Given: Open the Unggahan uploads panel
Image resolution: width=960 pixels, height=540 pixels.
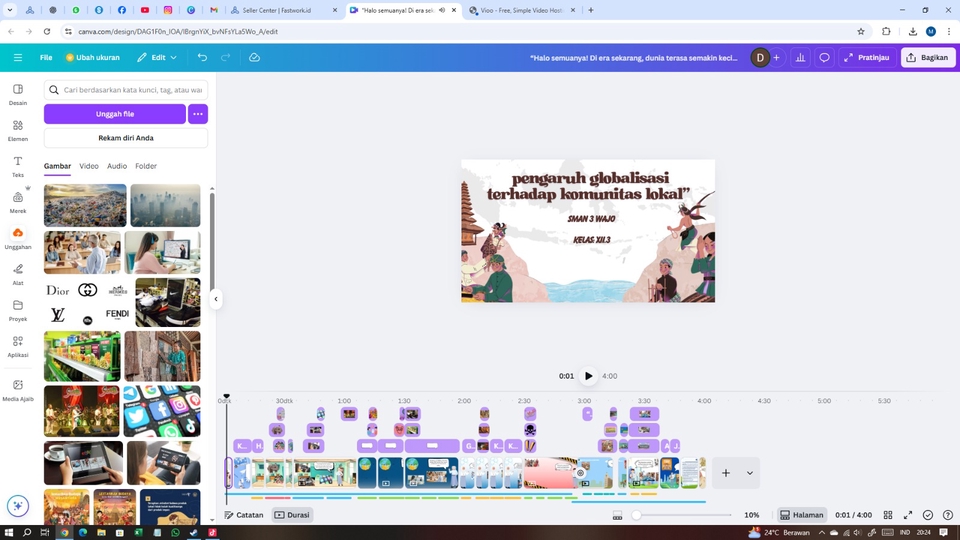Looking at the screenshot, I should pyautogui.click(x=18, y=238).
